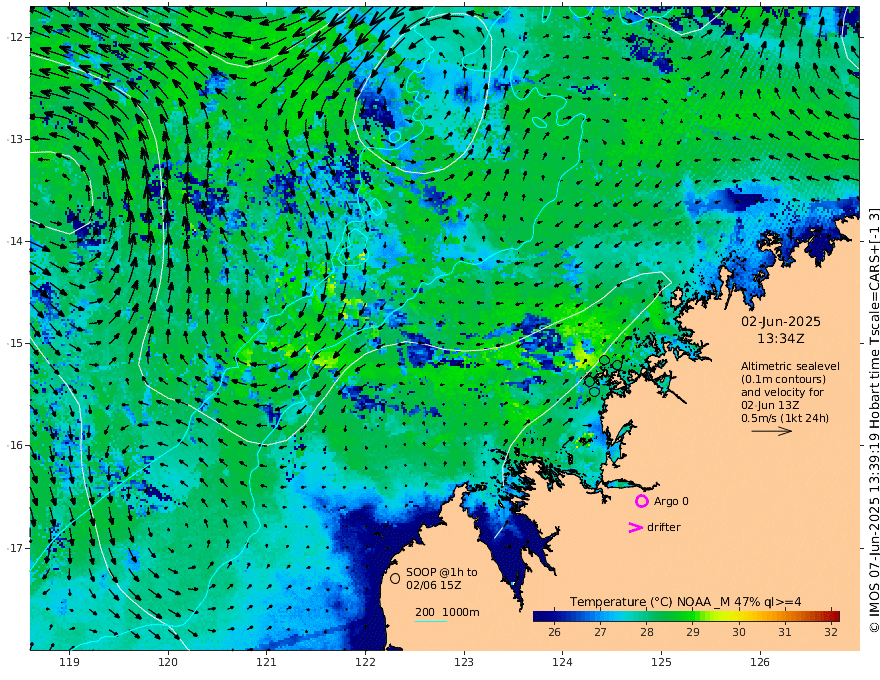Click the 'Altimetric sealevel' legend text

(790, 366)
